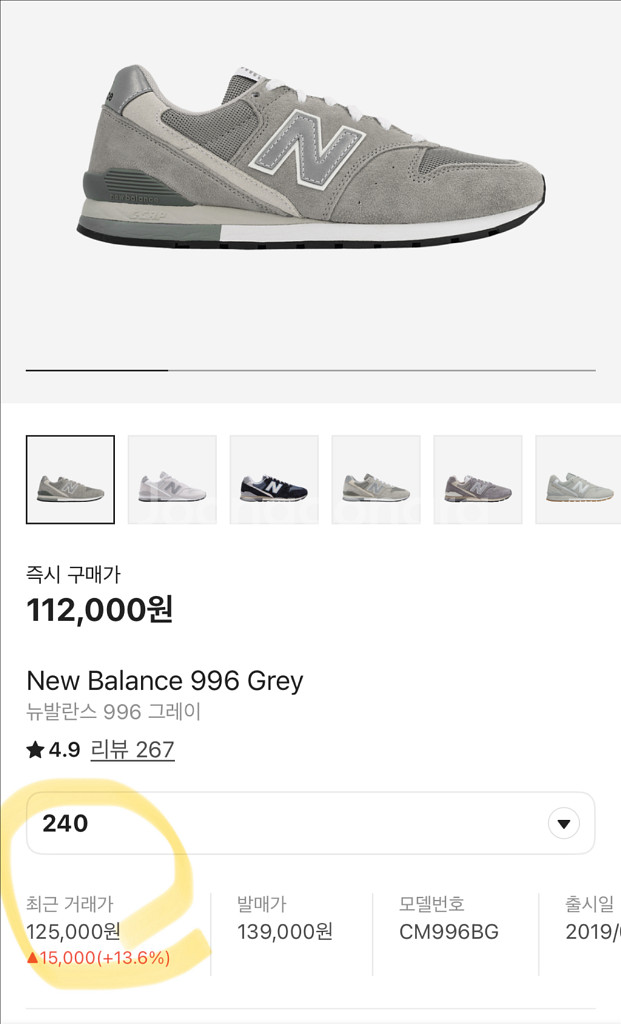
Task: Click the 발매가 139,000원 info
Action: 285,918
